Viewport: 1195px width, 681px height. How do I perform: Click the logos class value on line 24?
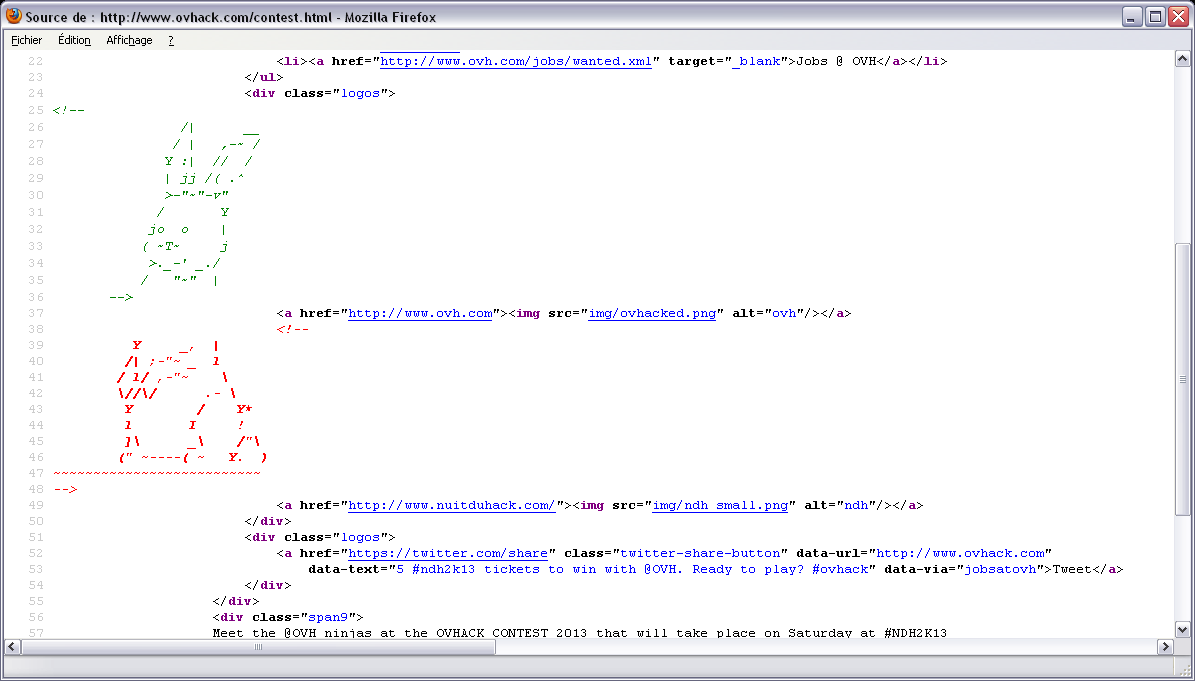(360, 93)
